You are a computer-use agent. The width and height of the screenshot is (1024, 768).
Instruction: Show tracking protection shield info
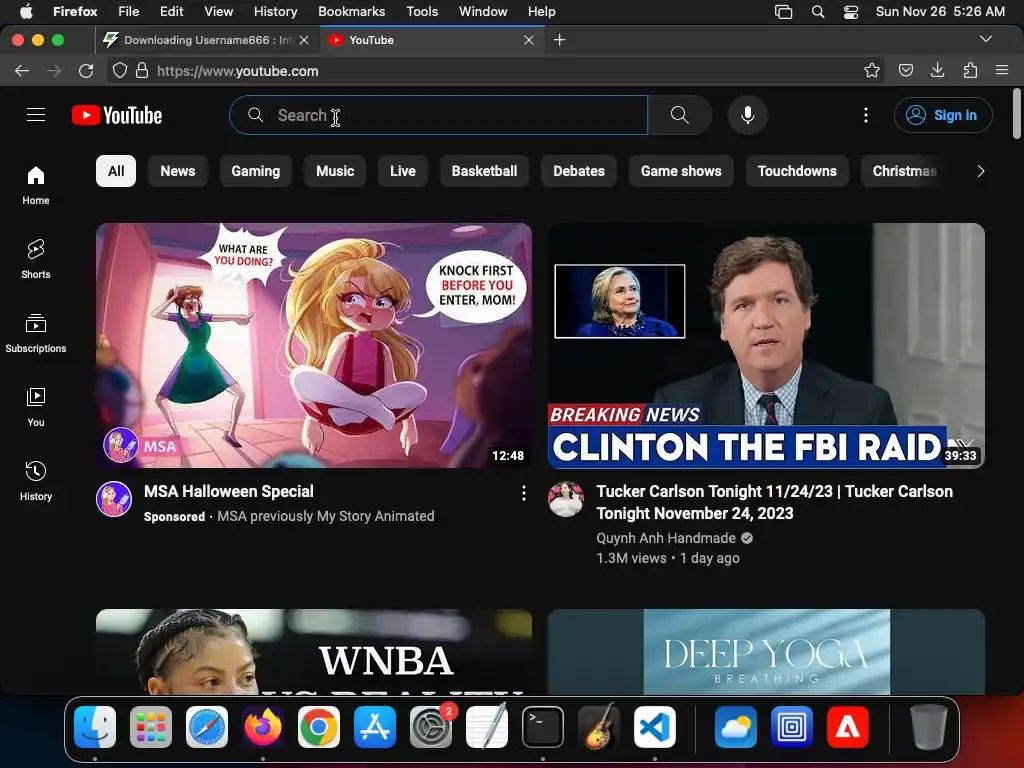click(x=120, y=71)
